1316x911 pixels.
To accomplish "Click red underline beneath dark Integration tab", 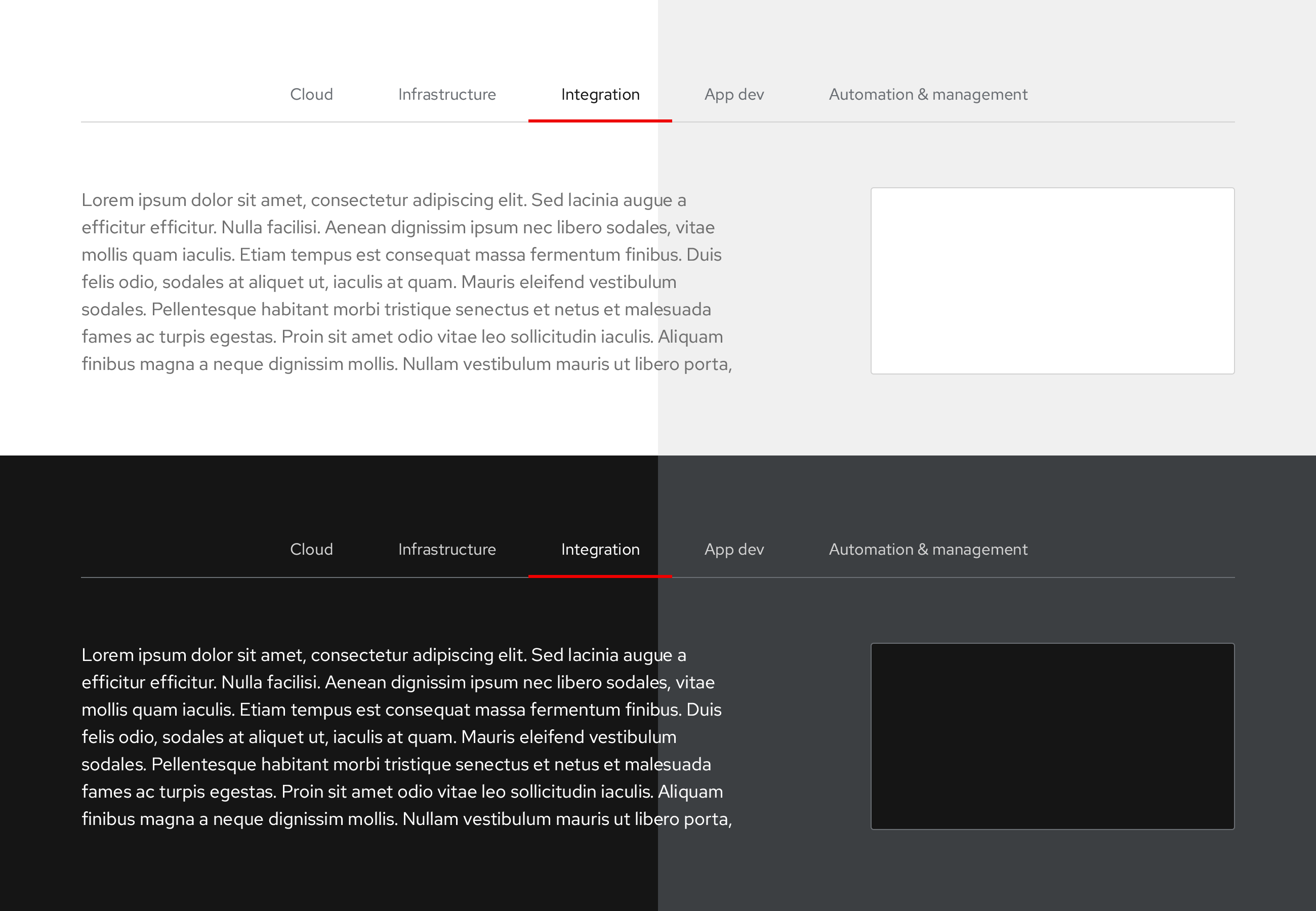I will tap(600, 576).
